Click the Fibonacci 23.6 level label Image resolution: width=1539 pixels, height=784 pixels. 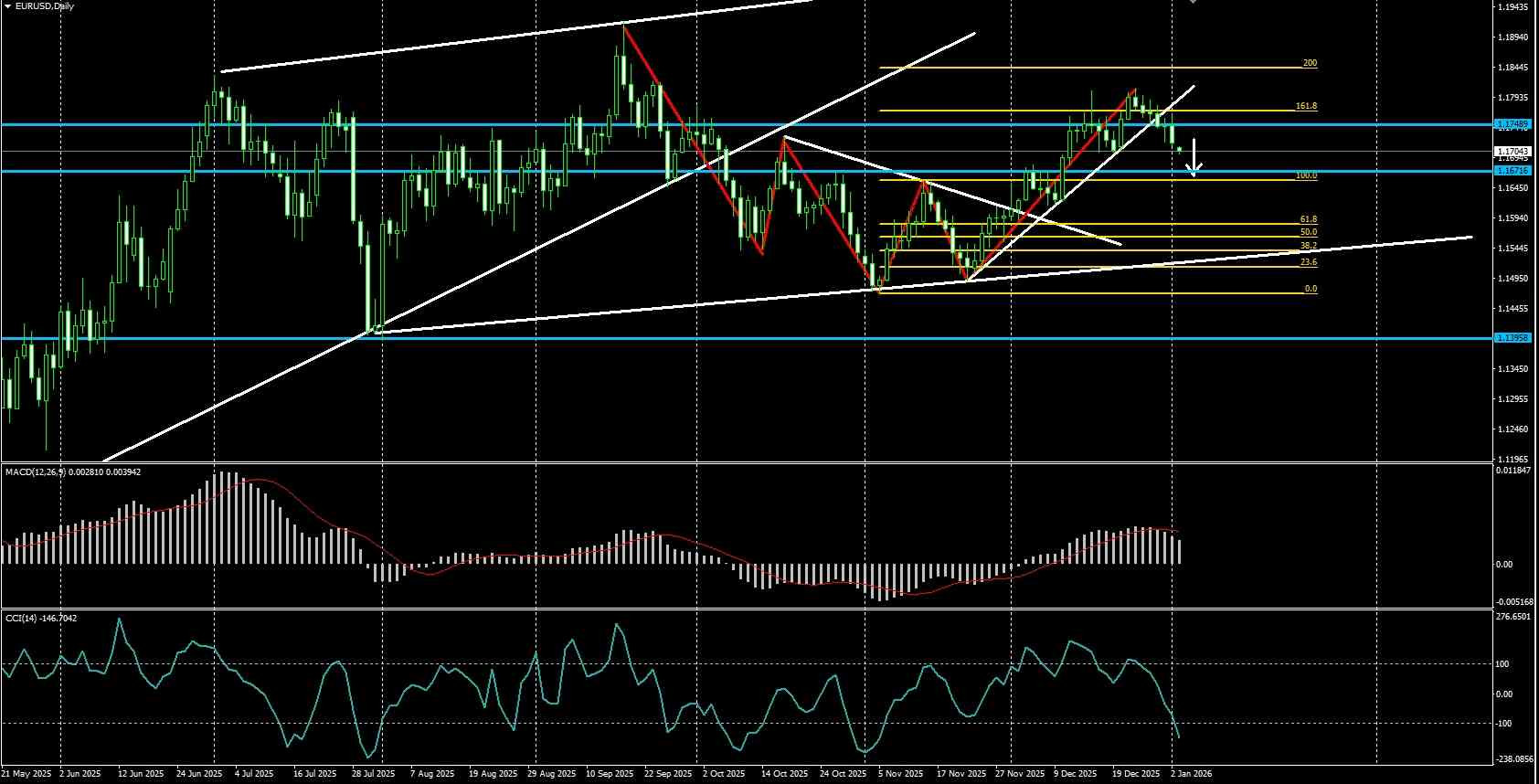pos(1309,262)
